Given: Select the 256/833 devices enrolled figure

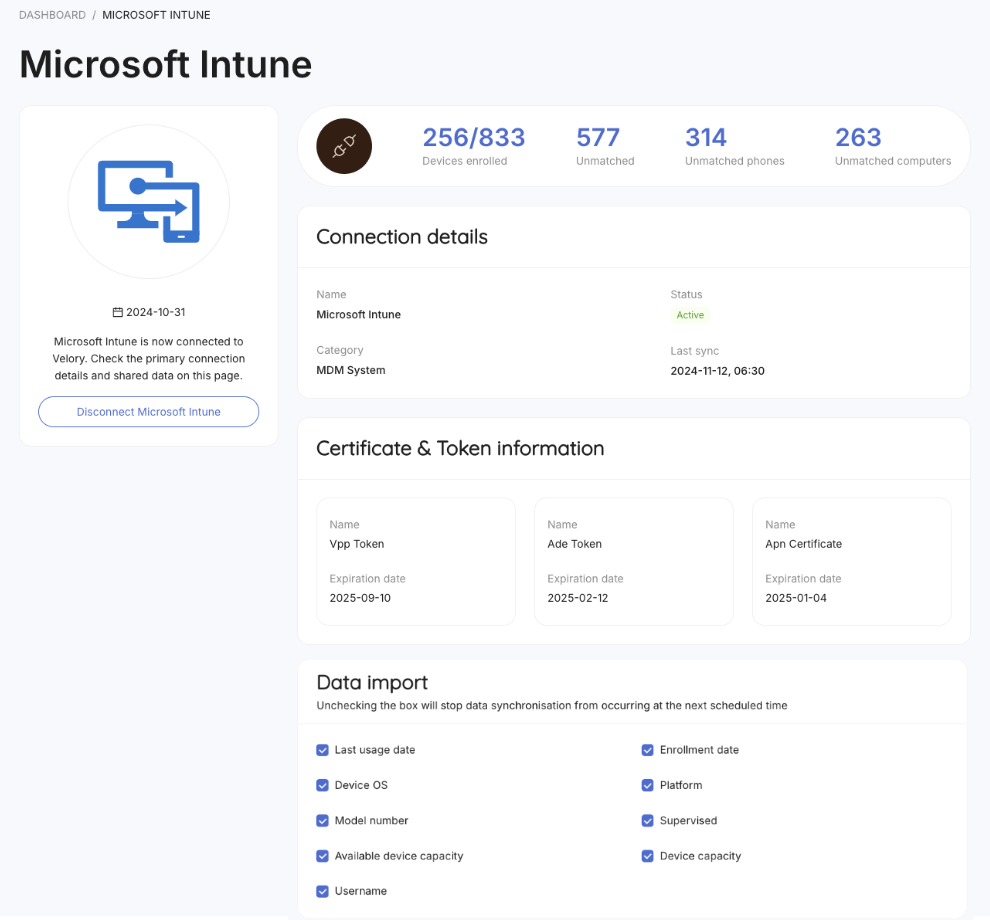Looking at the screenshot, I should pos(474,138).
